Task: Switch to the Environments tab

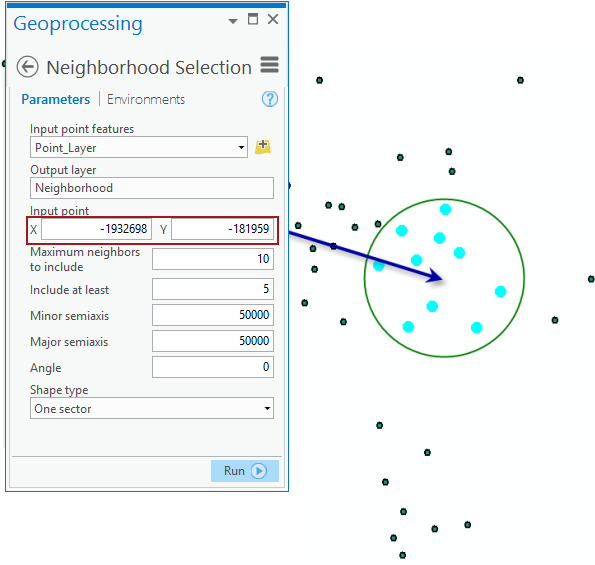Action: coord(146,99)
